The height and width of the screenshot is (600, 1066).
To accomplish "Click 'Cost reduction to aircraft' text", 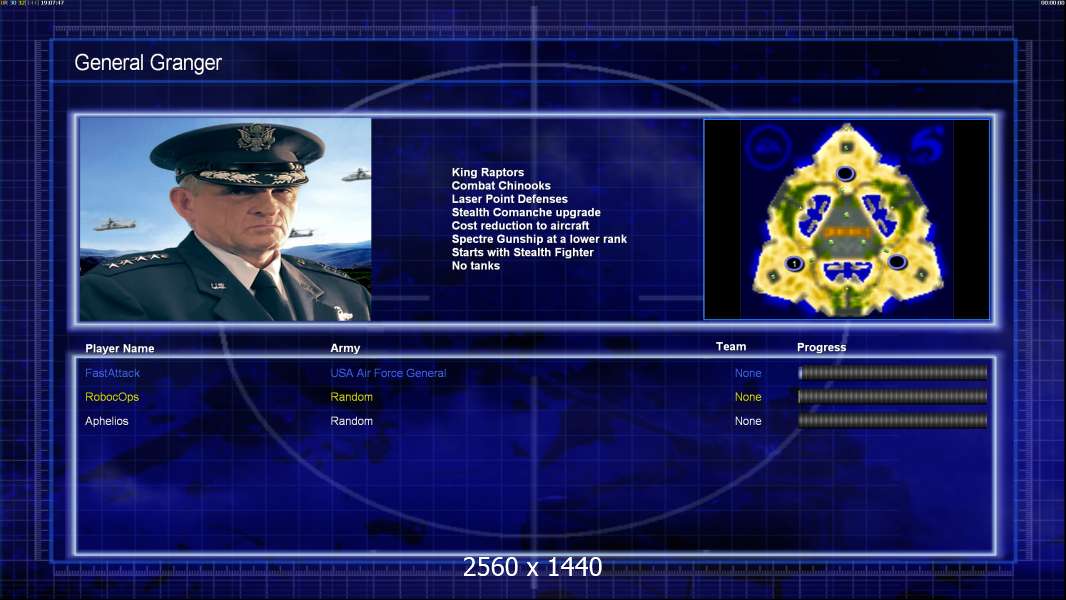I will (521, 226).
